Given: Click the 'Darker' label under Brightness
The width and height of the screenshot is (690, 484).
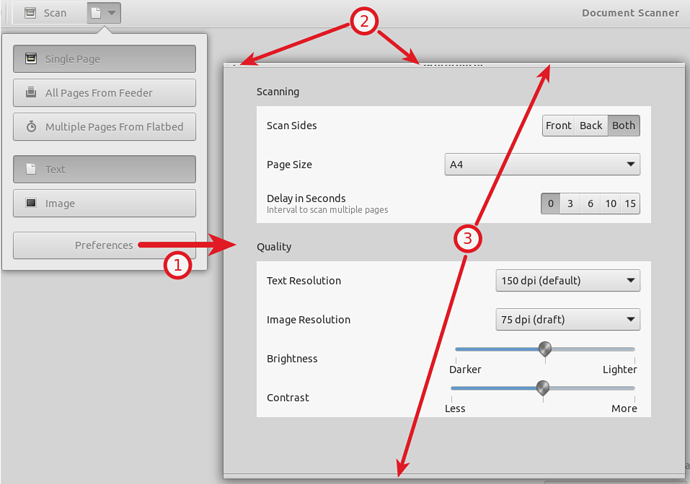Looking at the screenshot, I should (x=465, y=370).
